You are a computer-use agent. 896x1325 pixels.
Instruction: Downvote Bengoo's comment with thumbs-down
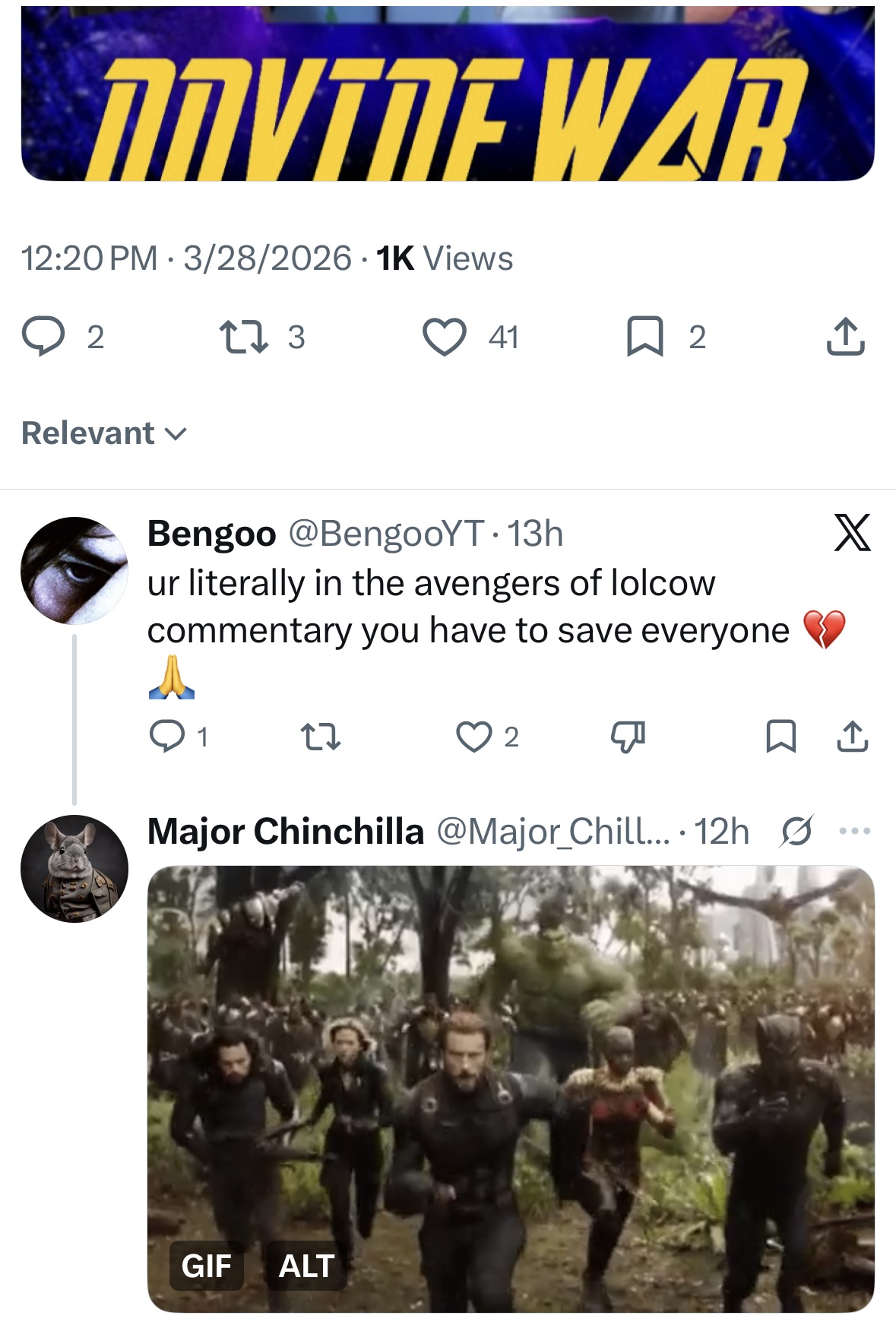tap(628, 737)
